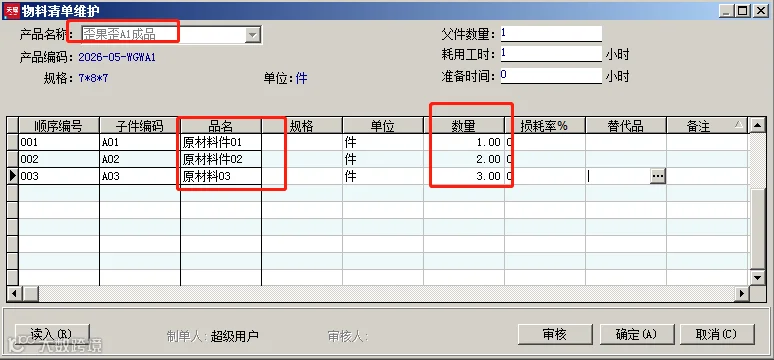Maximize the 物料清单维护 window
The image size is (774, 360).
[742, 11]
